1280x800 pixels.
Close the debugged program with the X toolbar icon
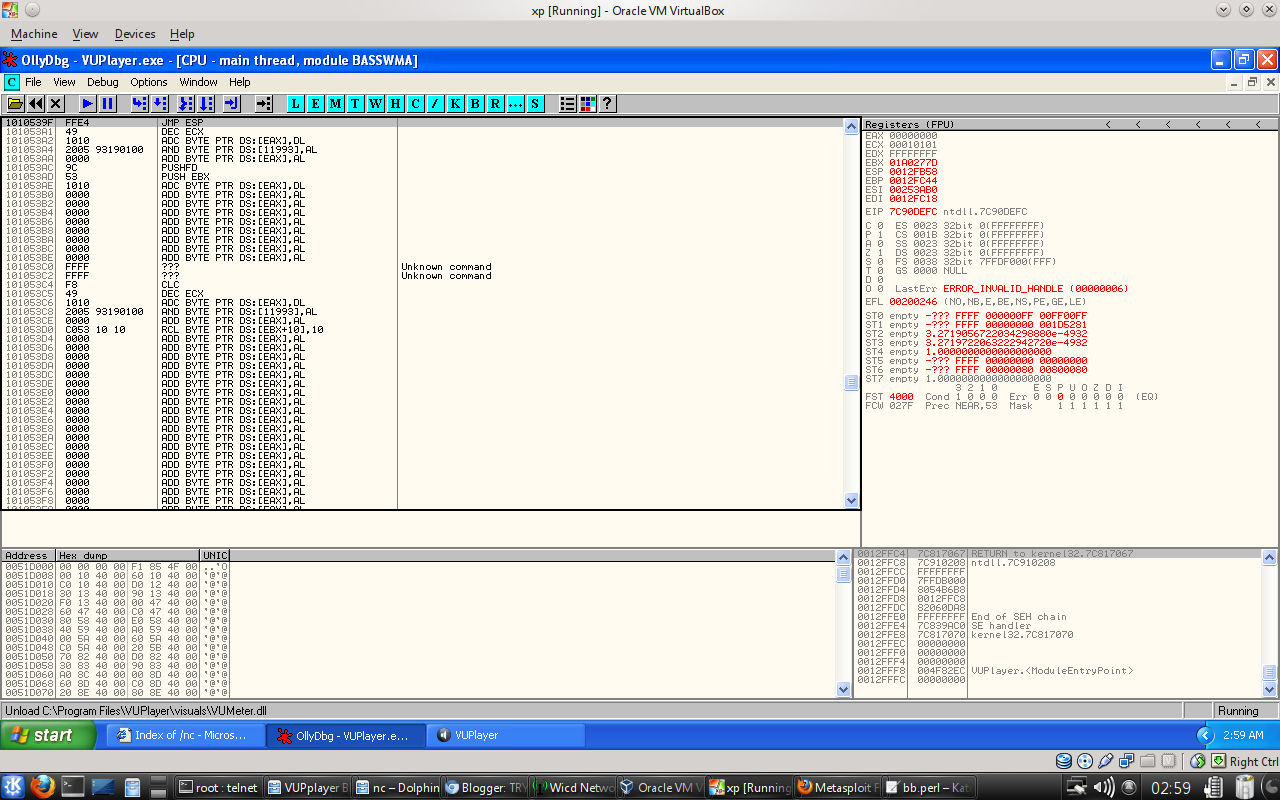[x=56, y=103]
